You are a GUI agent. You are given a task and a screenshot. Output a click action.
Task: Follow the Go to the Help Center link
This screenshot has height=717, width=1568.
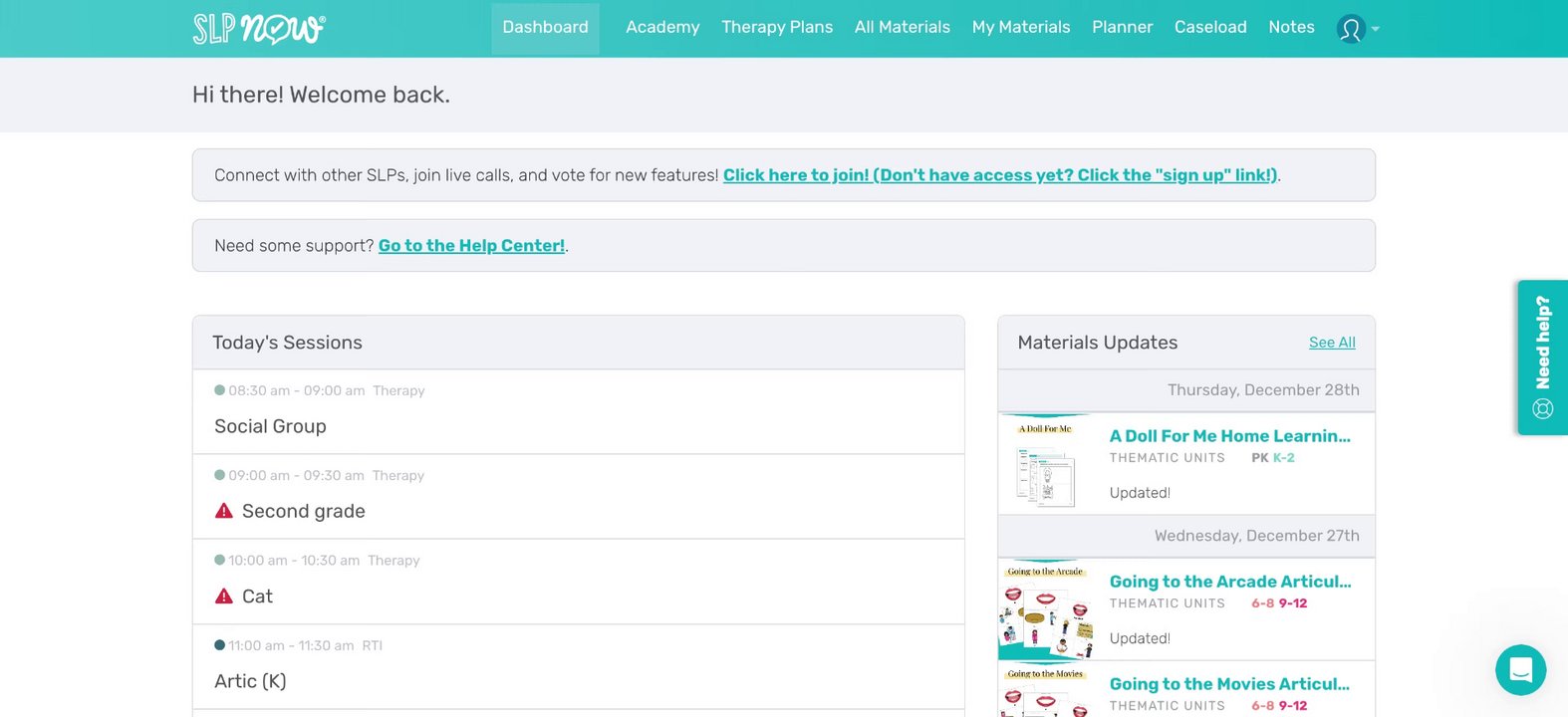coord(471,246)
